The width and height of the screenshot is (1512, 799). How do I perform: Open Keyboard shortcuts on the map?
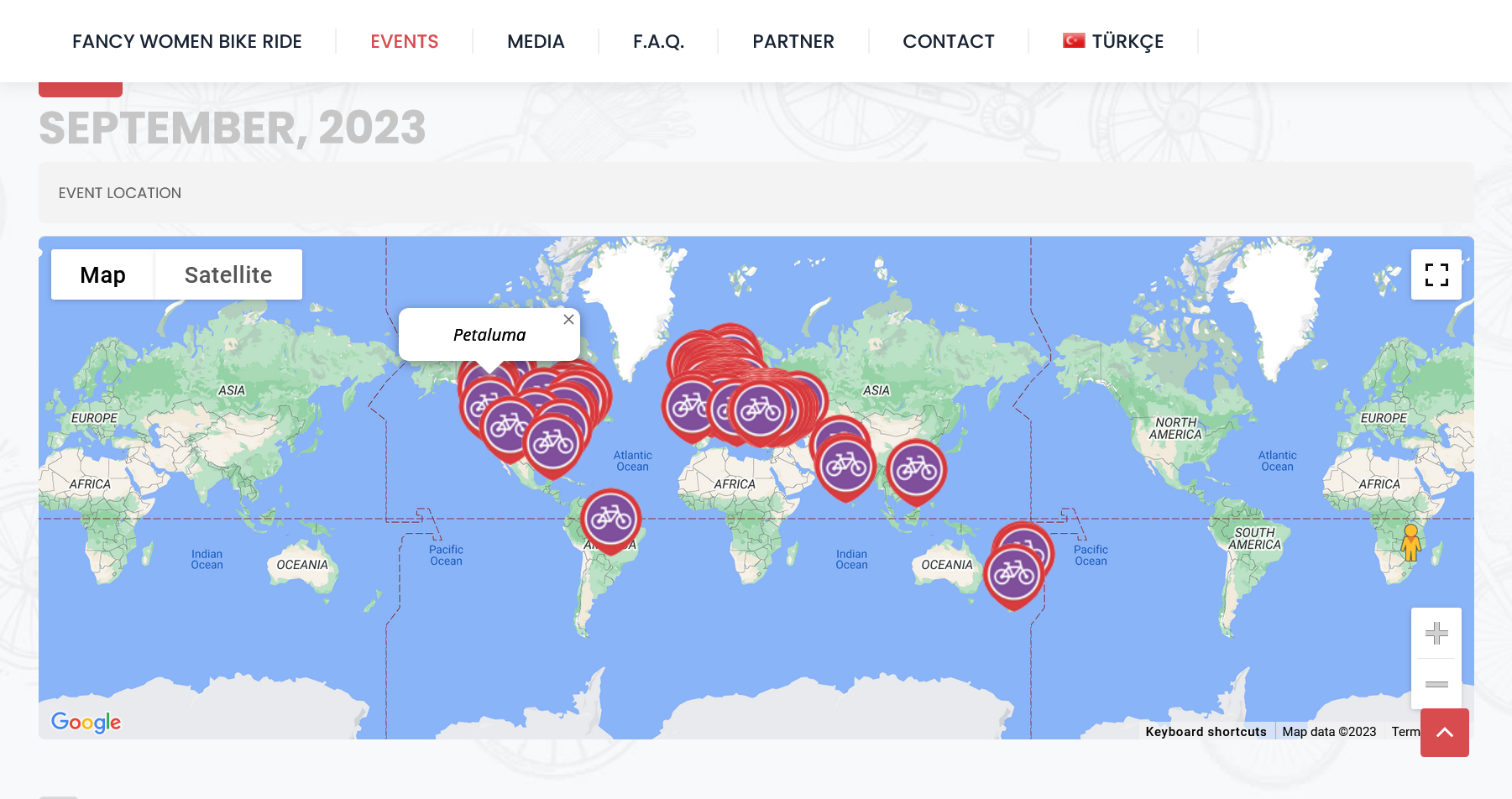(1206, 731)
